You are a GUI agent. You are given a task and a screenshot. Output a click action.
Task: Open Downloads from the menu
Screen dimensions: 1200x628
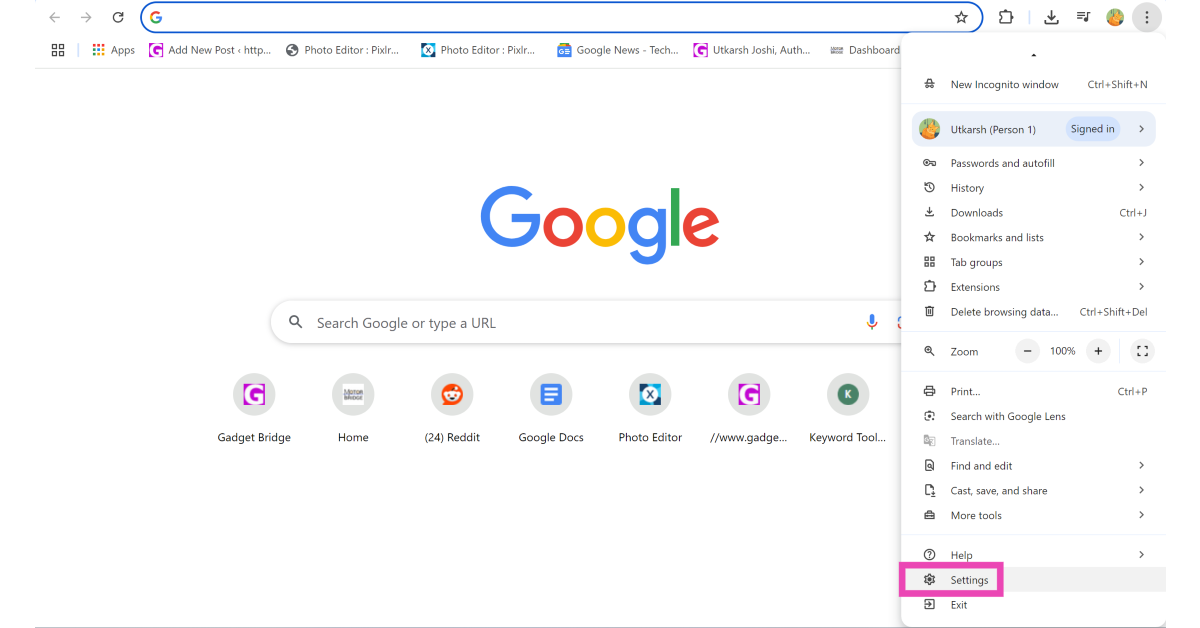coord(1034,213)
